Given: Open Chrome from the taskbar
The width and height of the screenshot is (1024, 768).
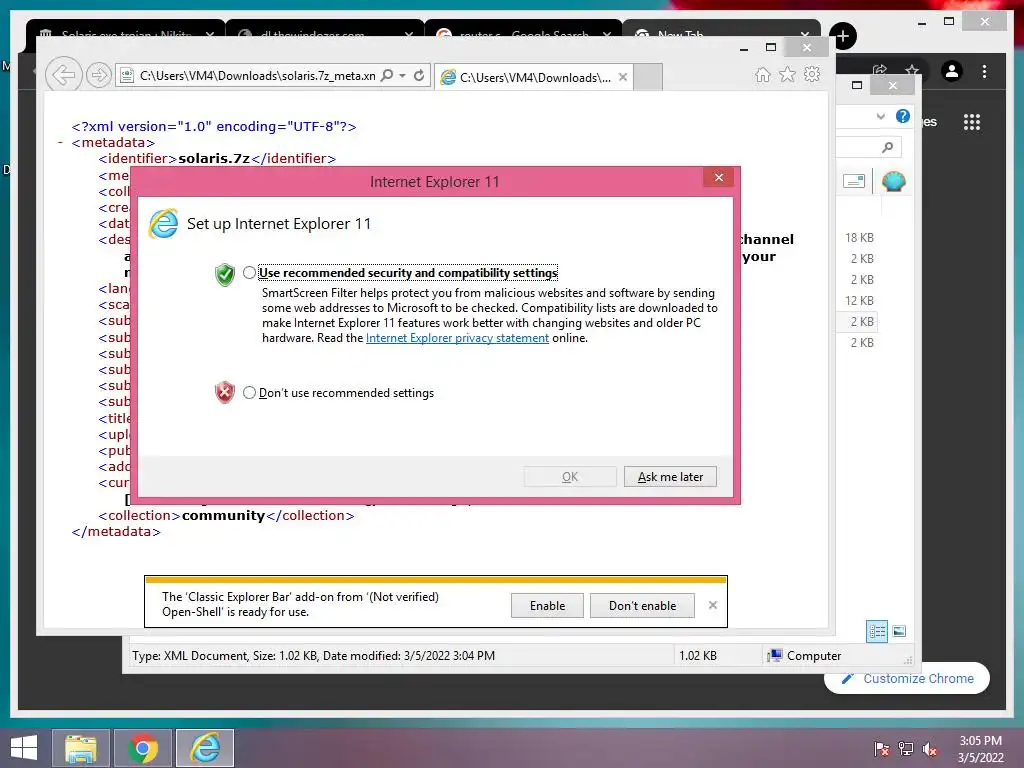Looking at the screenshot, I should 143,748.
